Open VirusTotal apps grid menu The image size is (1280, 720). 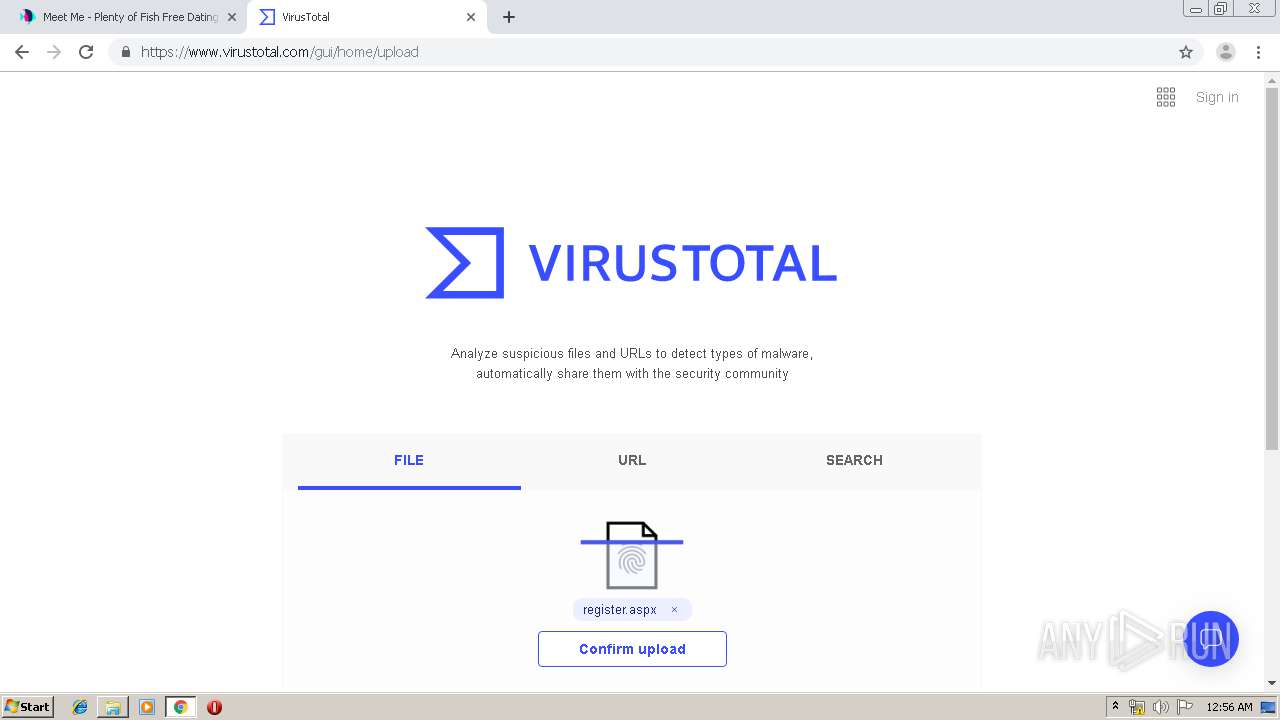point(1166,97)
